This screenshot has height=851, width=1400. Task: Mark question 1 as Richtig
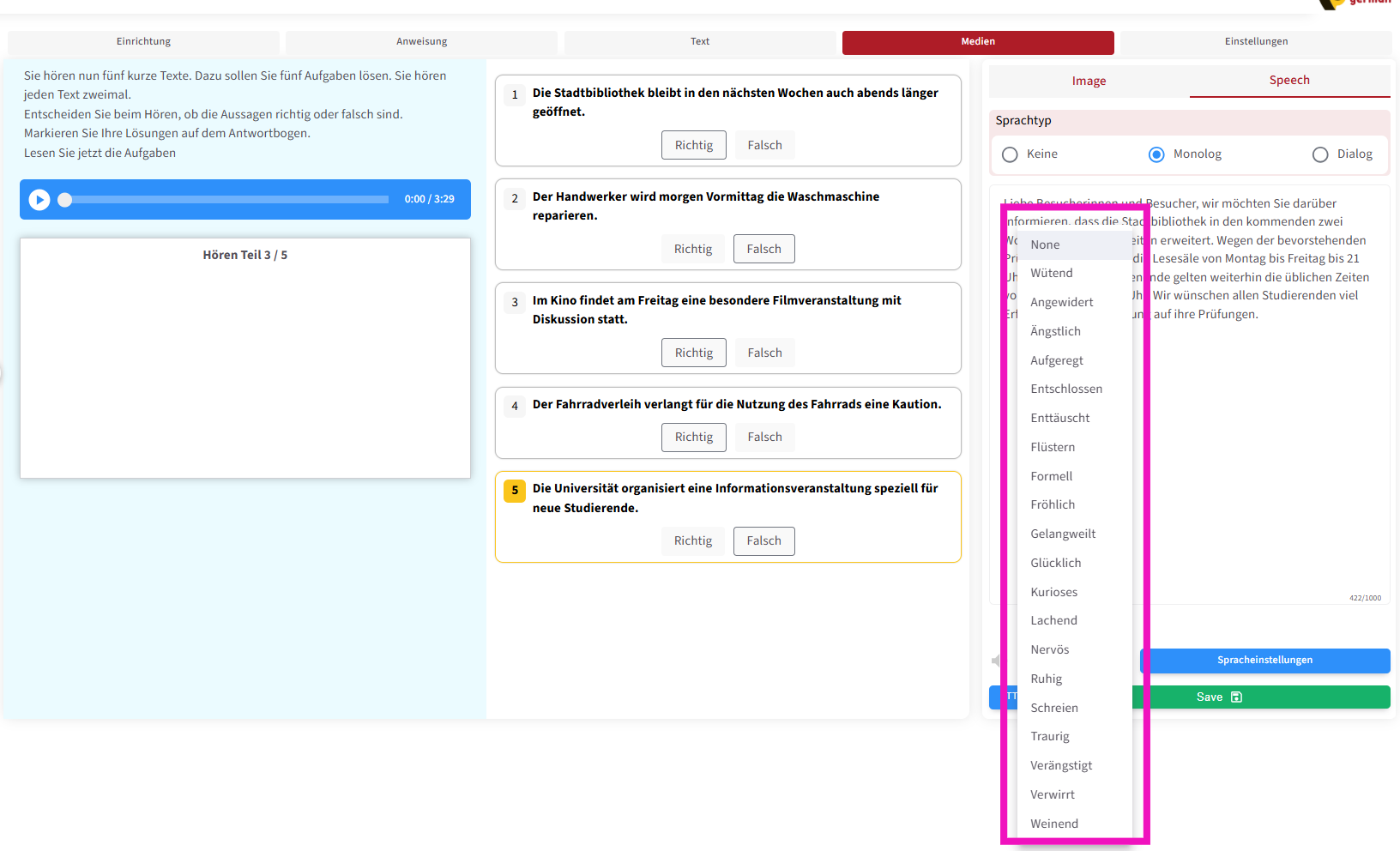click(x=693, y=145)
